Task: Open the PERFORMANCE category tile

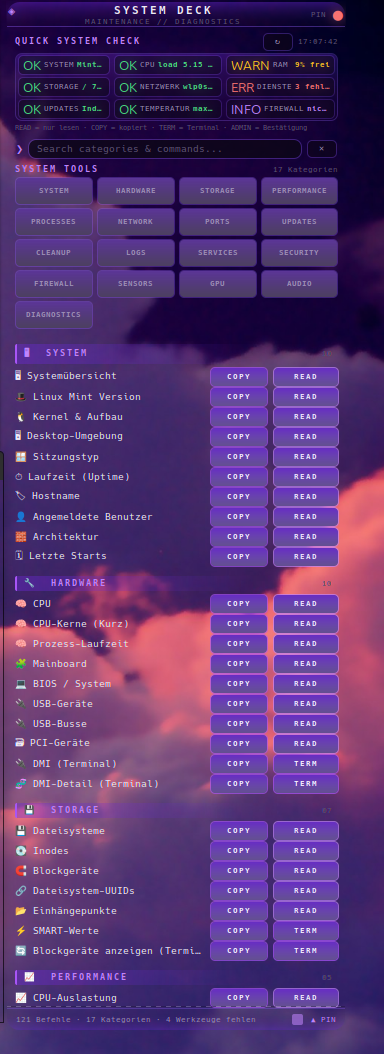Action: point(299,191)
